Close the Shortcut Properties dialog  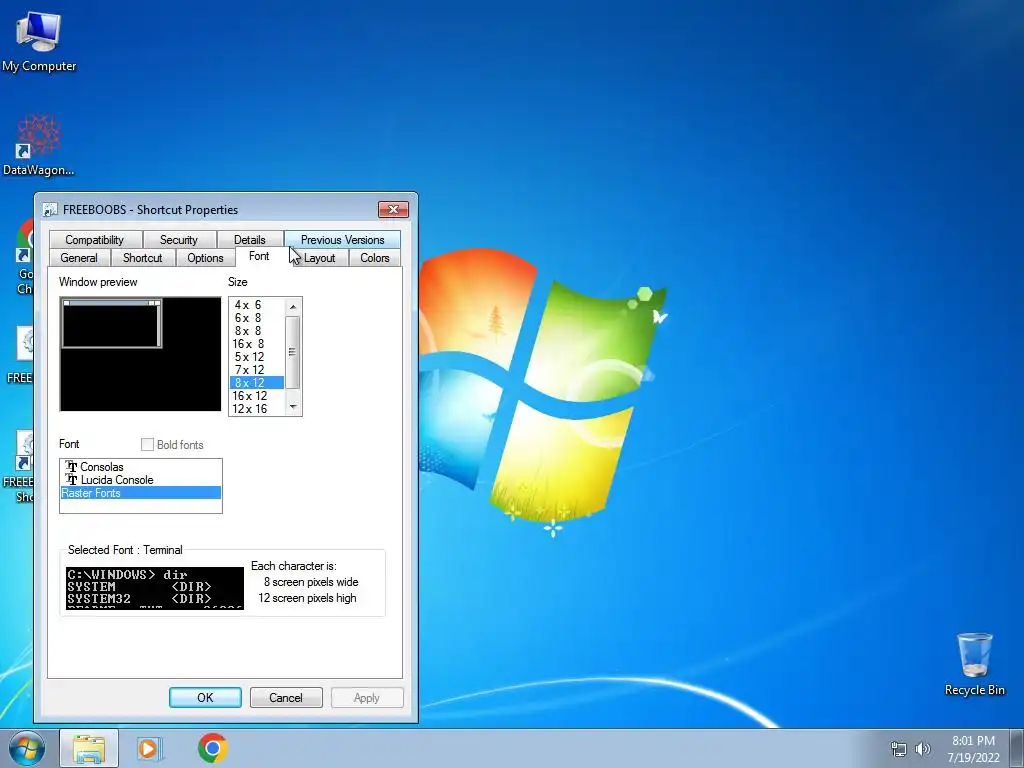coord(393,209)
